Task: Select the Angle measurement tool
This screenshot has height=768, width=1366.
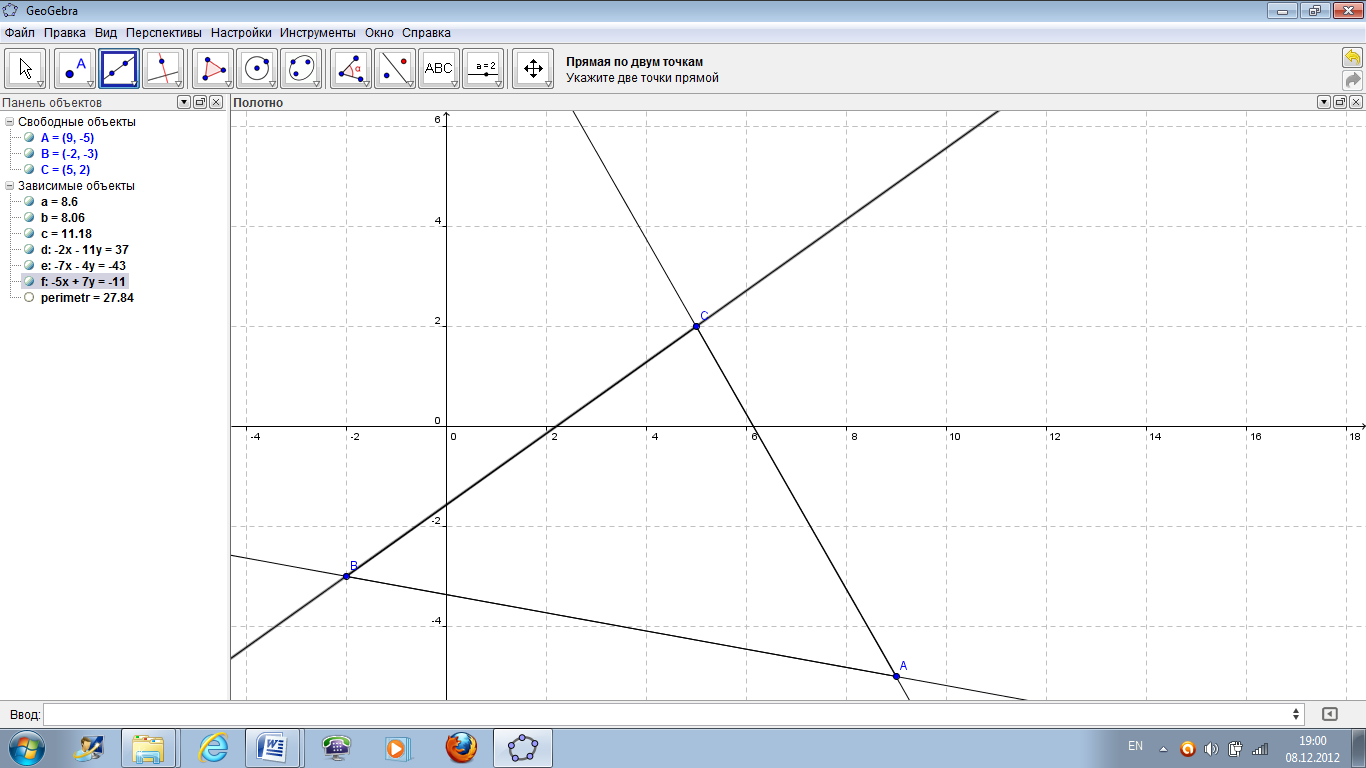Action: 351,68
